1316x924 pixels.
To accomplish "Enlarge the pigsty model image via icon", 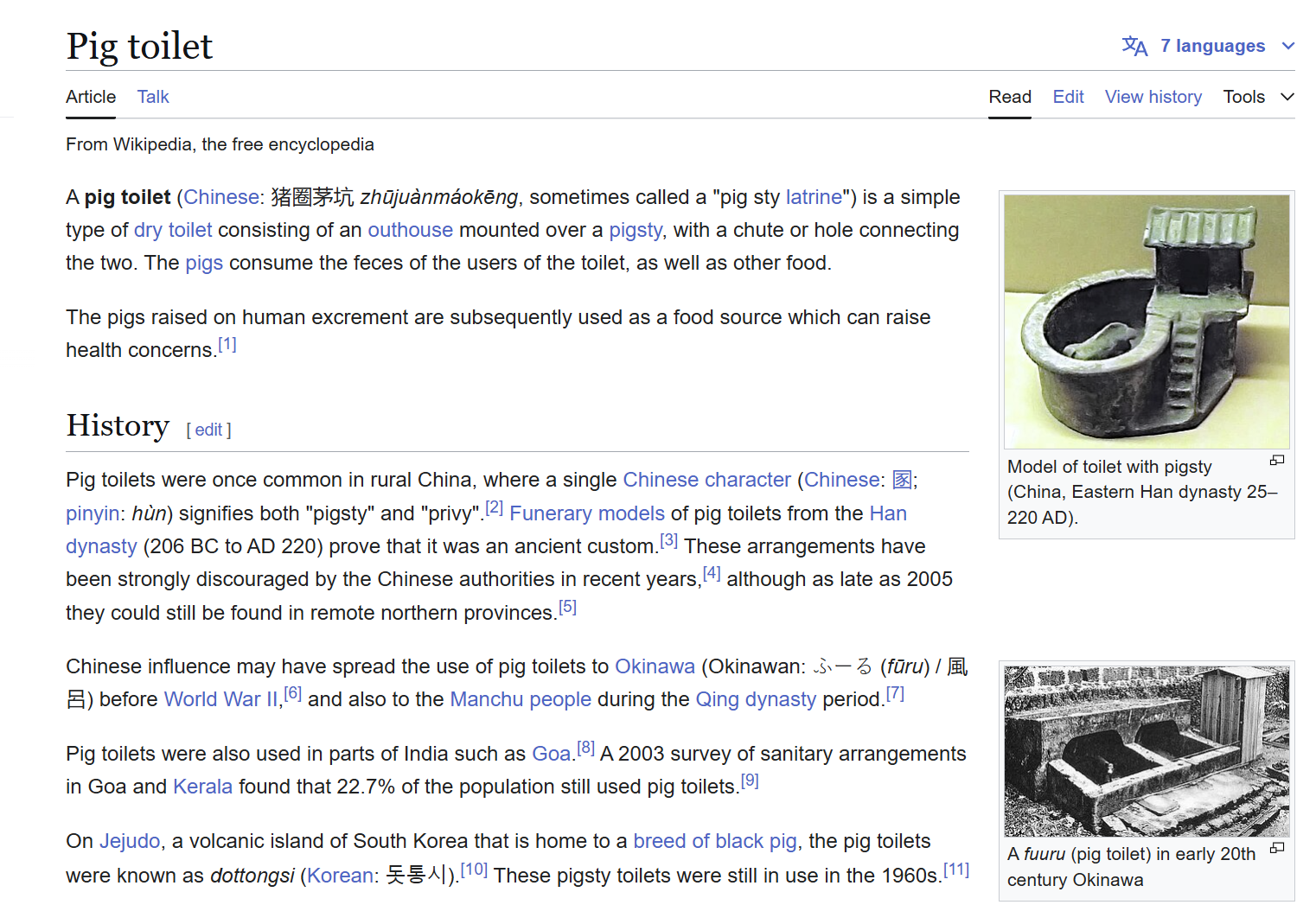I will click(1277, 461).
